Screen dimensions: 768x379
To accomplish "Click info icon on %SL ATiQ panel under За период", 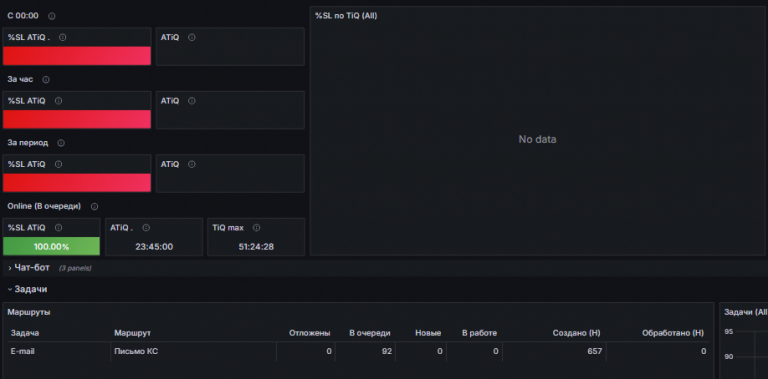I will point(58,165).
